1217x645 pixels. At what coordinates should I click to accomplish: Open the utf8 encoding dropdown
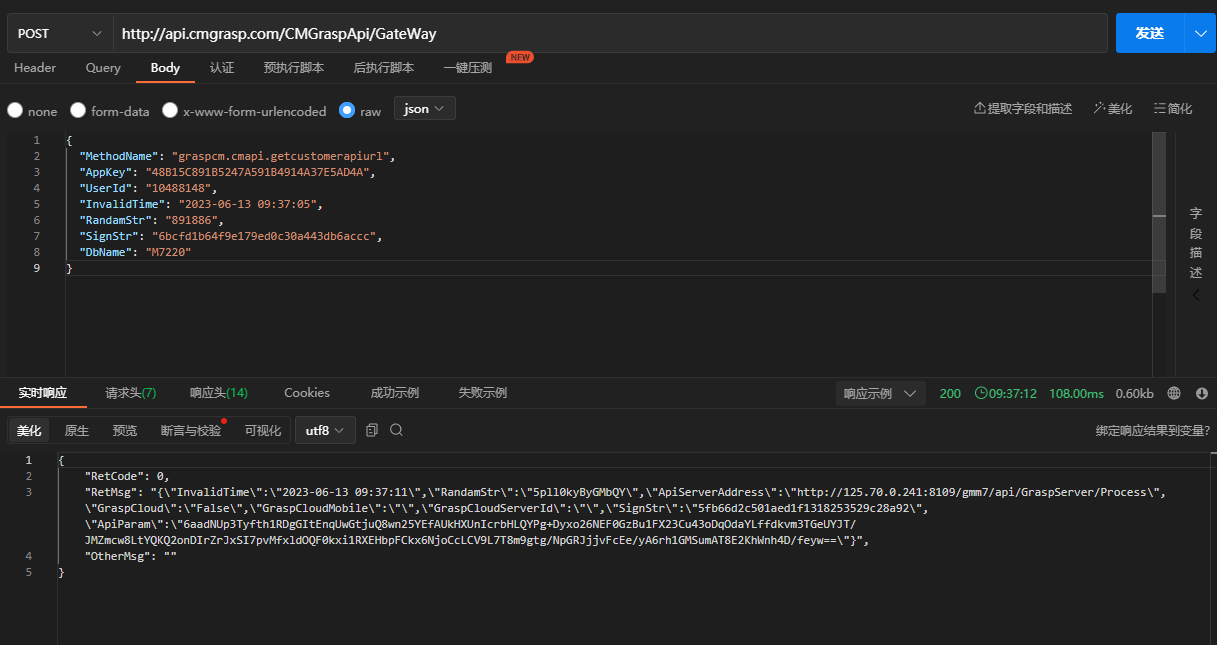click(325, 430)
